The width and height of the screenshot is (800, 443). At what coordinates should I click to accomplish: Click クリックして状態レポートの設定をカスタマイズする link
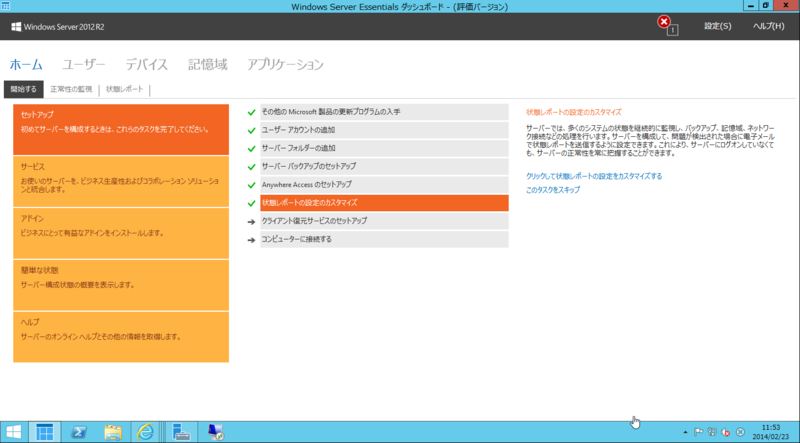[594, 176]
